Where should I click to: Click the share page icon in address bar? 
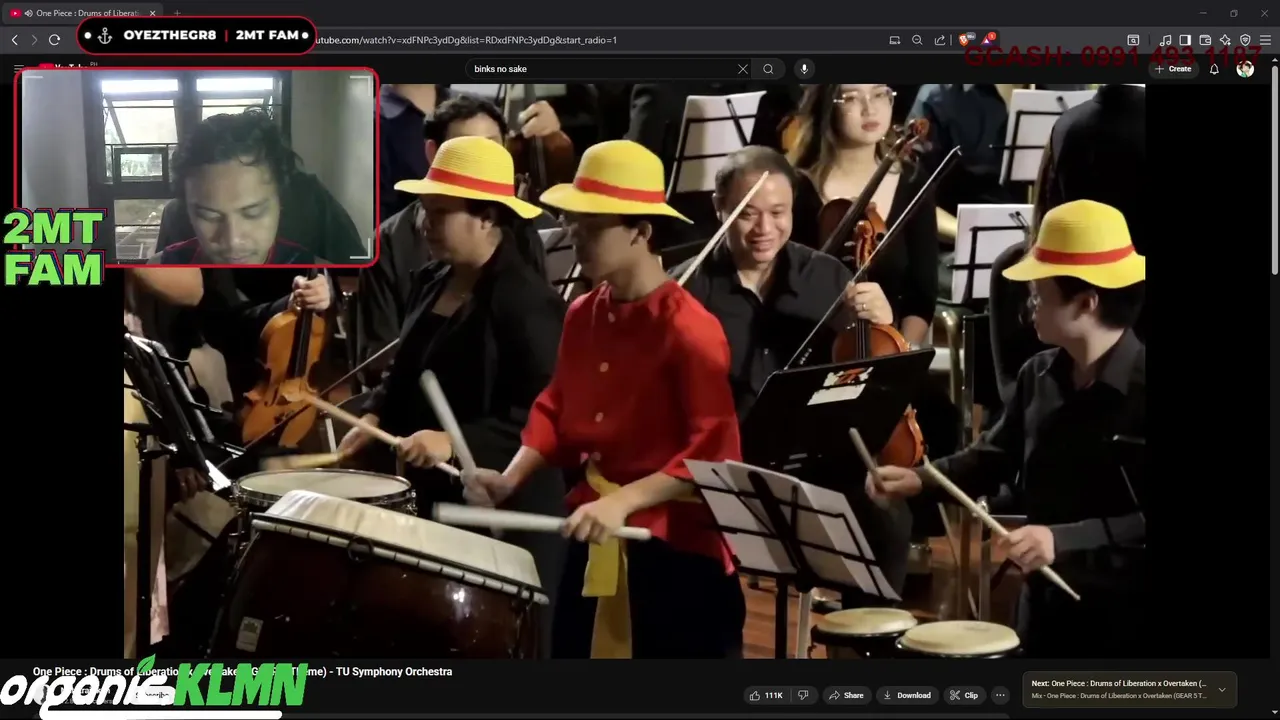point(940,40)
